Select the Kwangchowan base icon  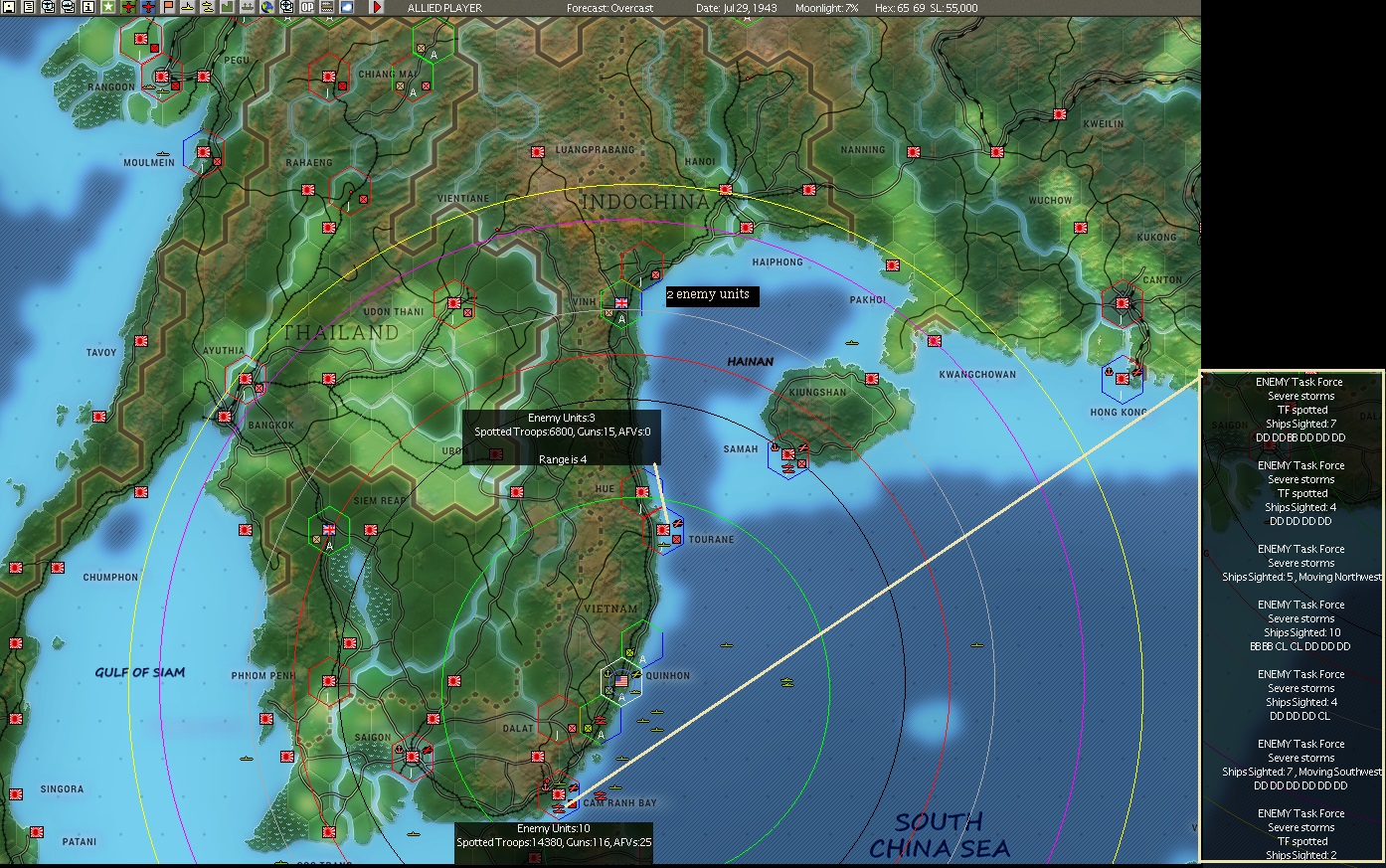pos(935,341)
